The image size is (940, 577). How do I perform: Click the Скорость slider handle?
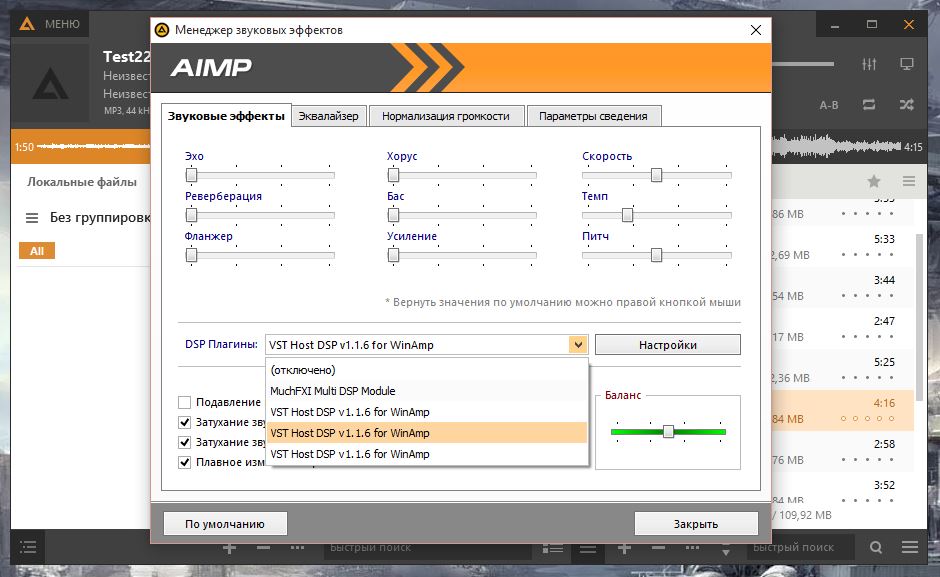(x=656, y=175)
